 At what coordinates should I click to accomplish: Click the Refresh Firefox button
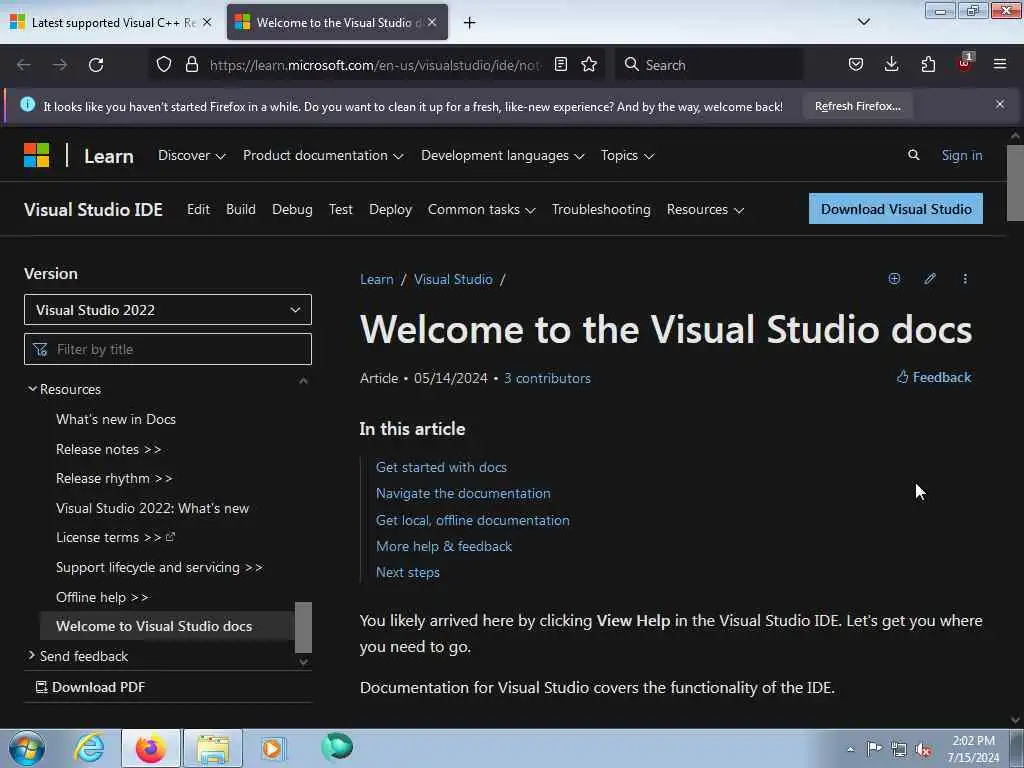pos(857,106)
